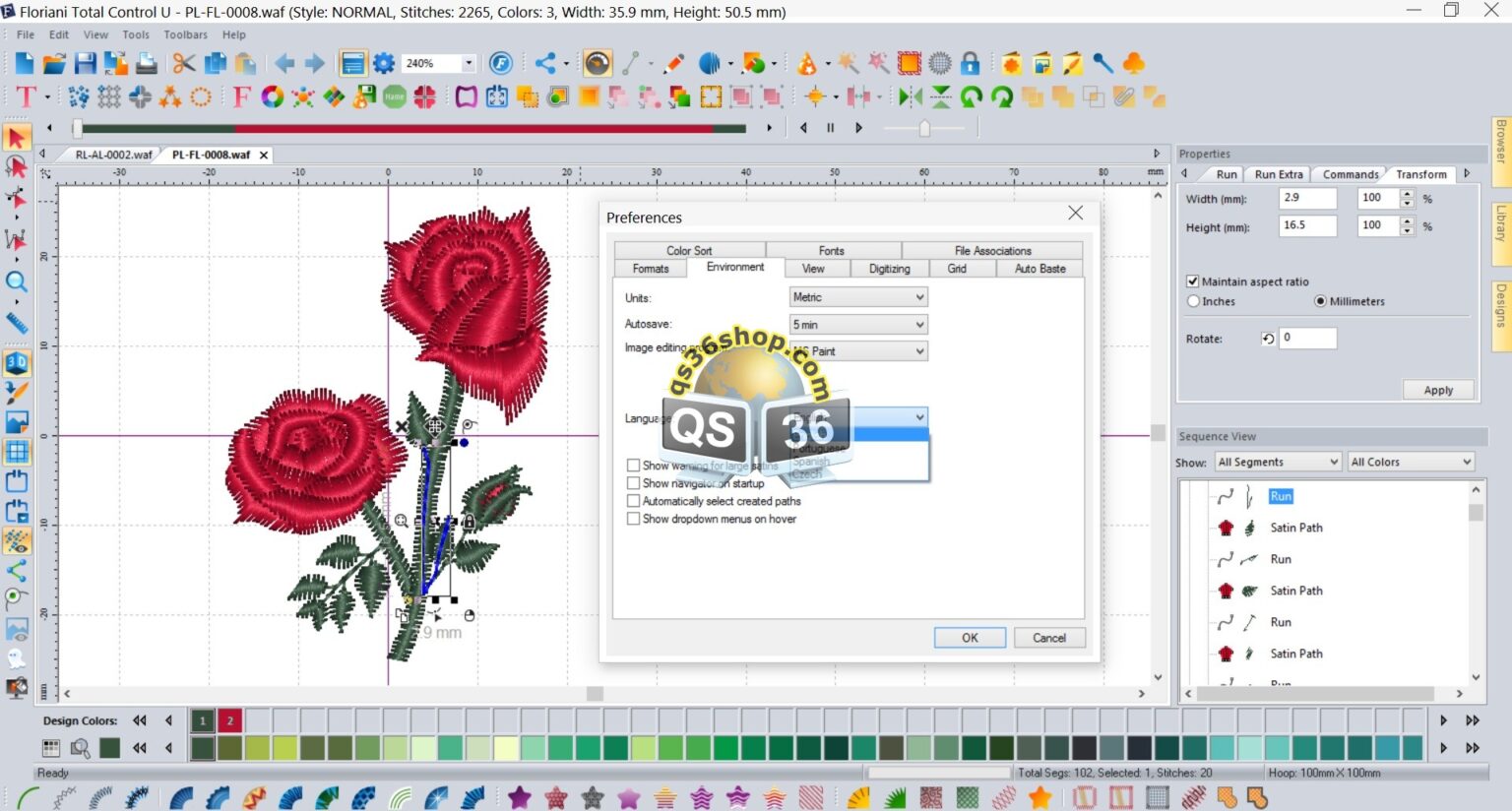Enable Show navigator on startup checkbox
This screenshot has height=811, width=1512.
pyautogui.click(x=633, y=483)
